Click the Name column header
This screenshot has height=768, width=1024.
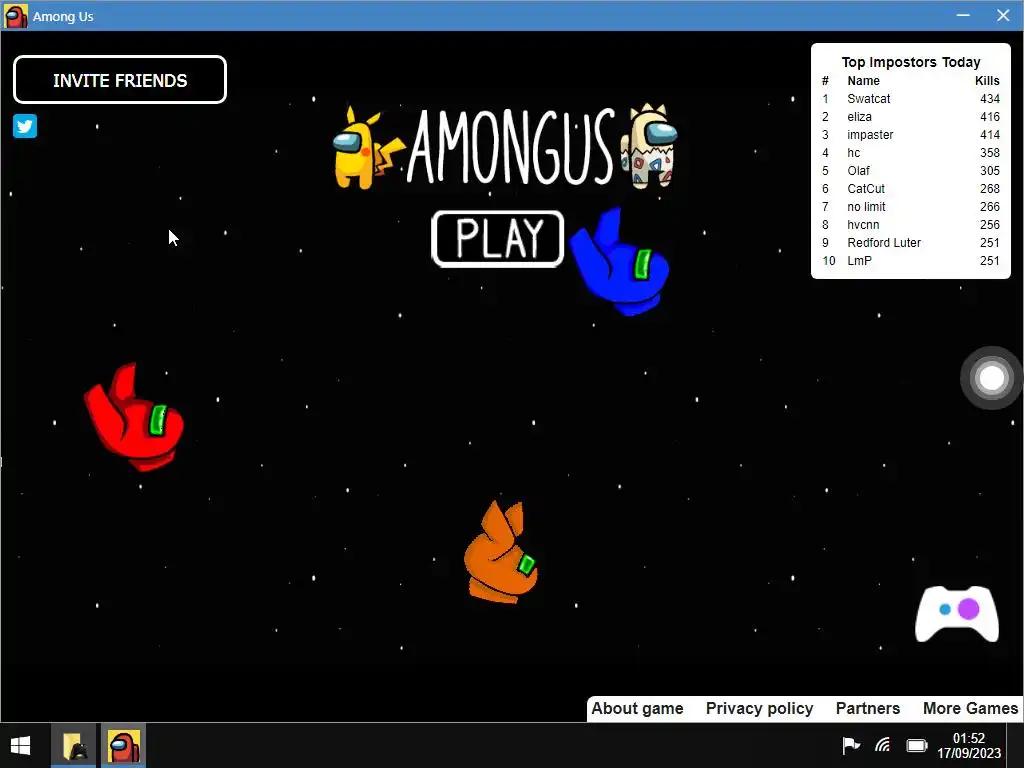[863, 80]
